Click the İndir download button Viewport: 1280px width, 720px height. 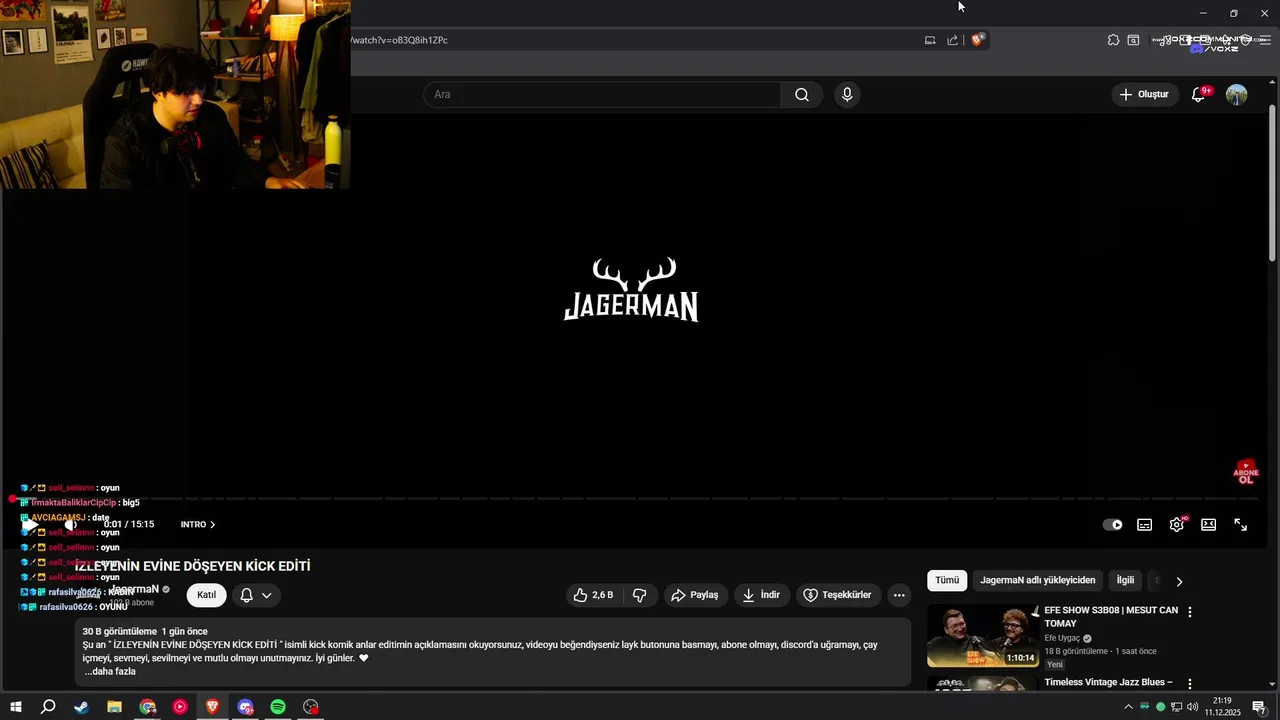(760, 595)
